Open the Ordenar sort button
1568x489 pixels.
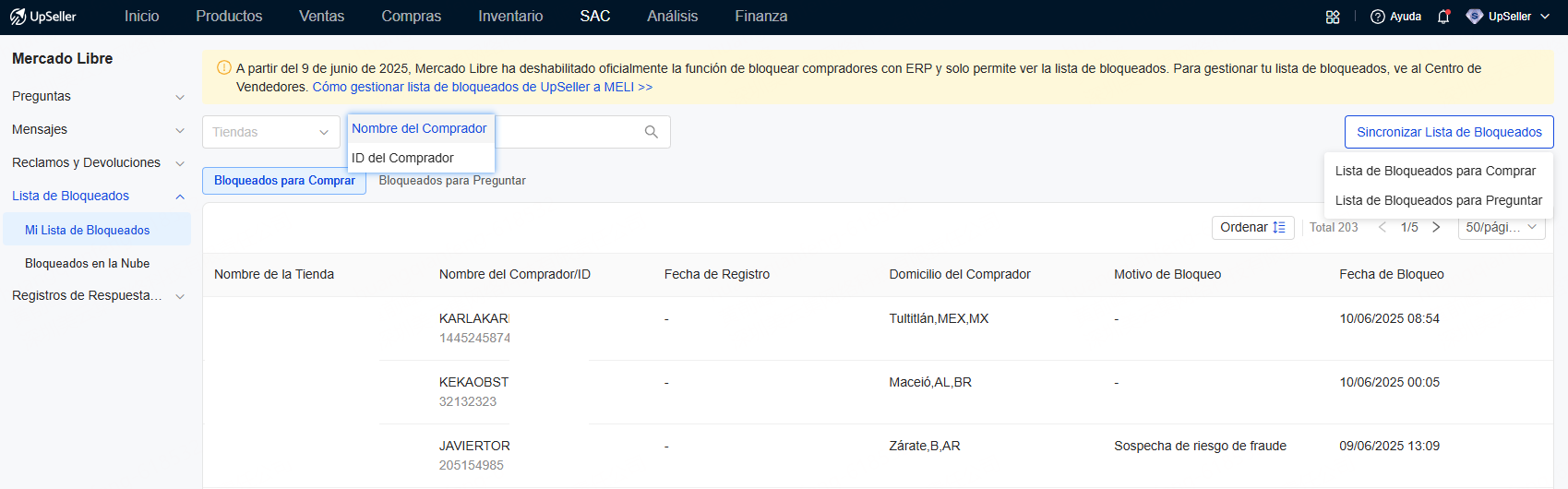coord(1252,227)
